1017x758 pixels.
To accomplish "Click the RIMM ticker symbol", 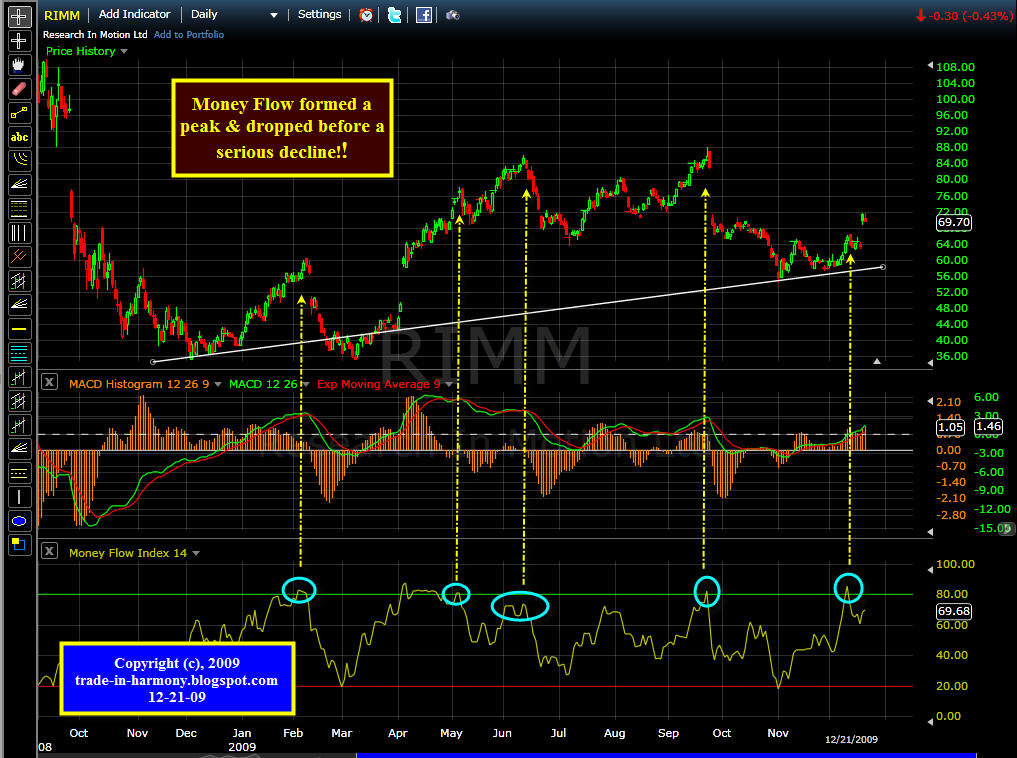I will point(62,15).
